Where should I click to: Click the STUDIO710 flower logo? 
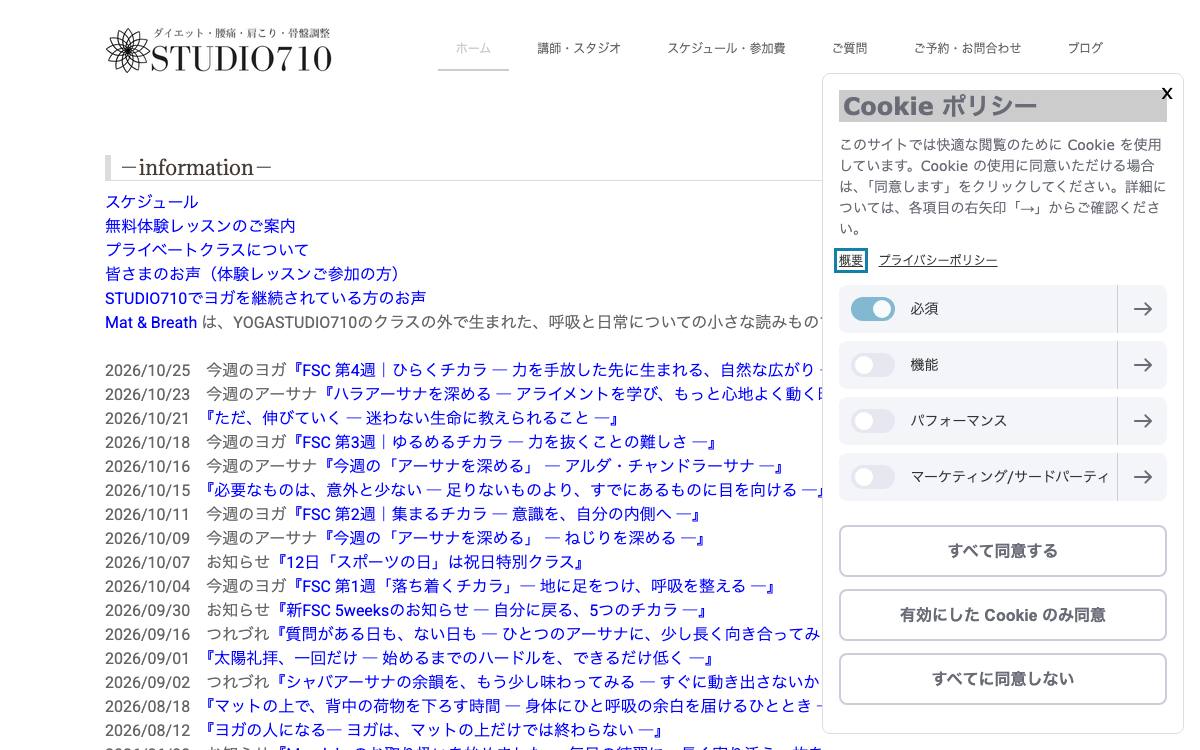point(219,50)
